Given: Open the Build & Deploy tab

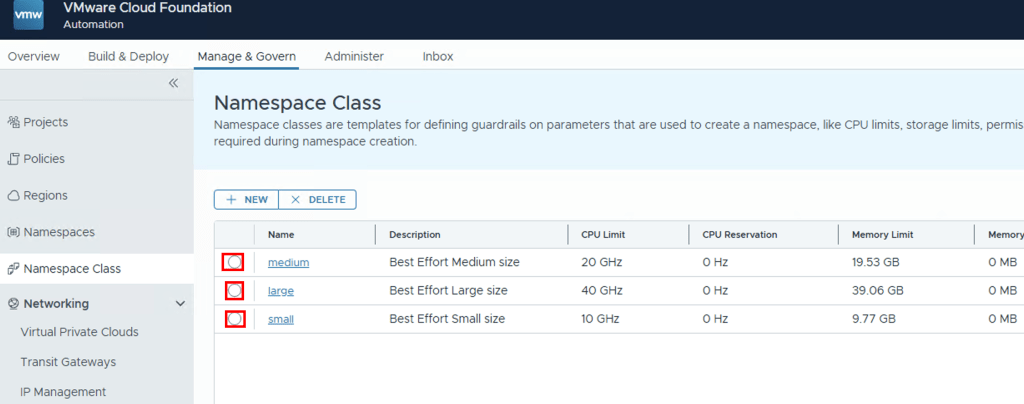Looking at the screenshot, I should click(x=128, y=56).
